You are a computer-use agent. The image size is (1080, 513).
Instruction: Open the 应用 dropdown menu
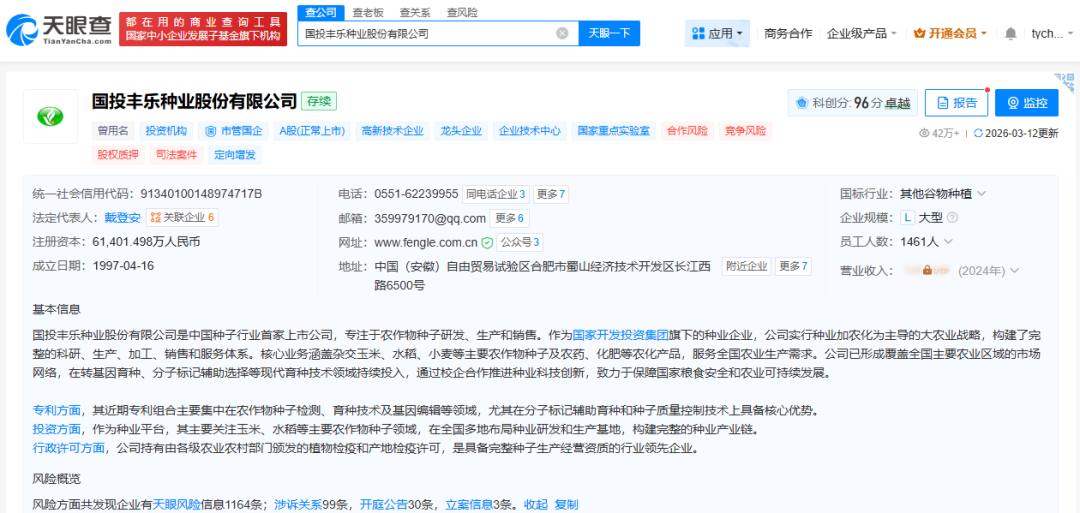point(717,33)
